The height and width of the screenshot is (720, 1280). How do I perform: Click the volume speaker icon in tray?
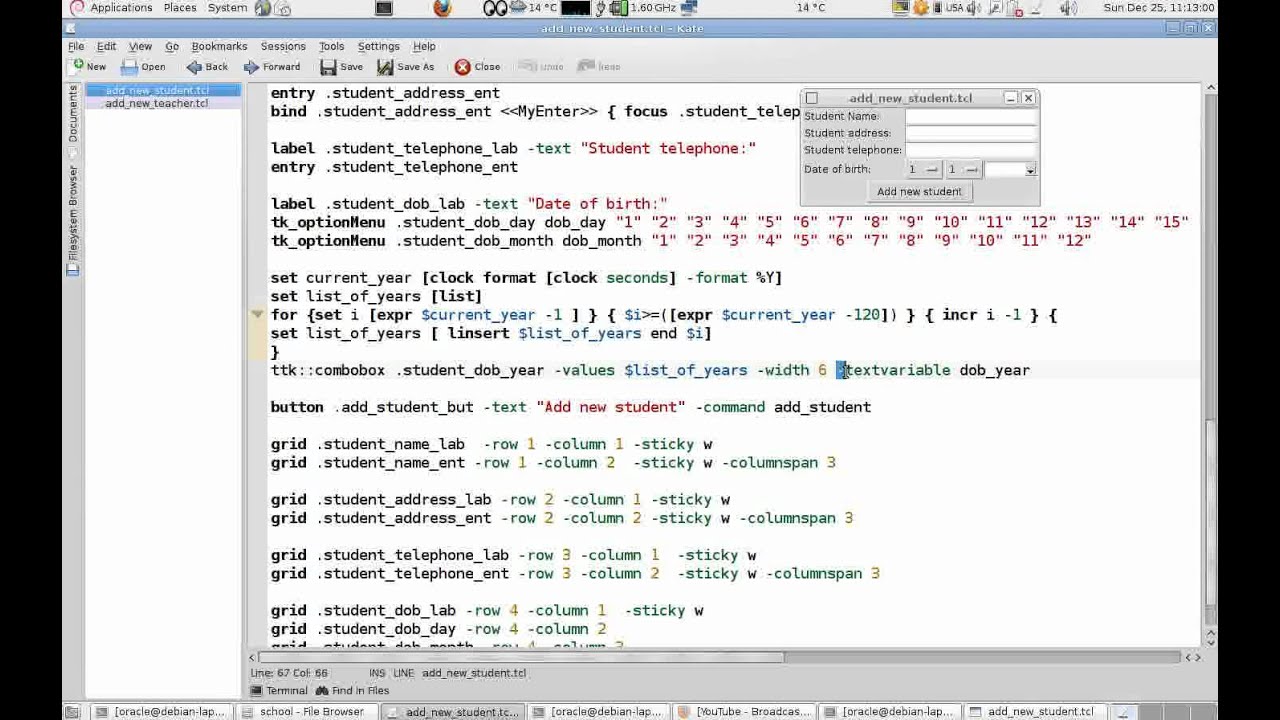(1068, 8)
